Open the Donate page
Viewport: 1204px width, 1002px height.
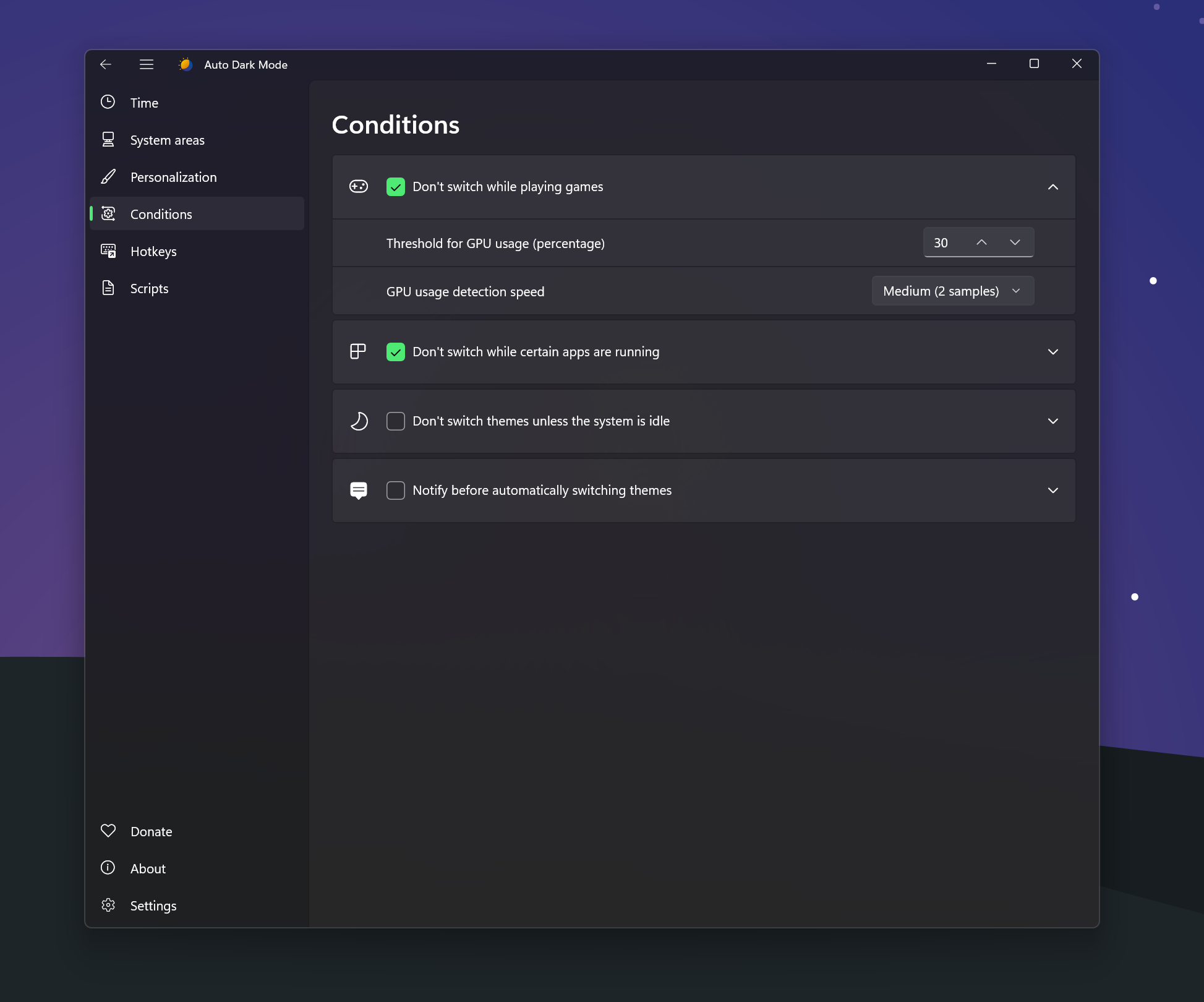pos(197,831)
